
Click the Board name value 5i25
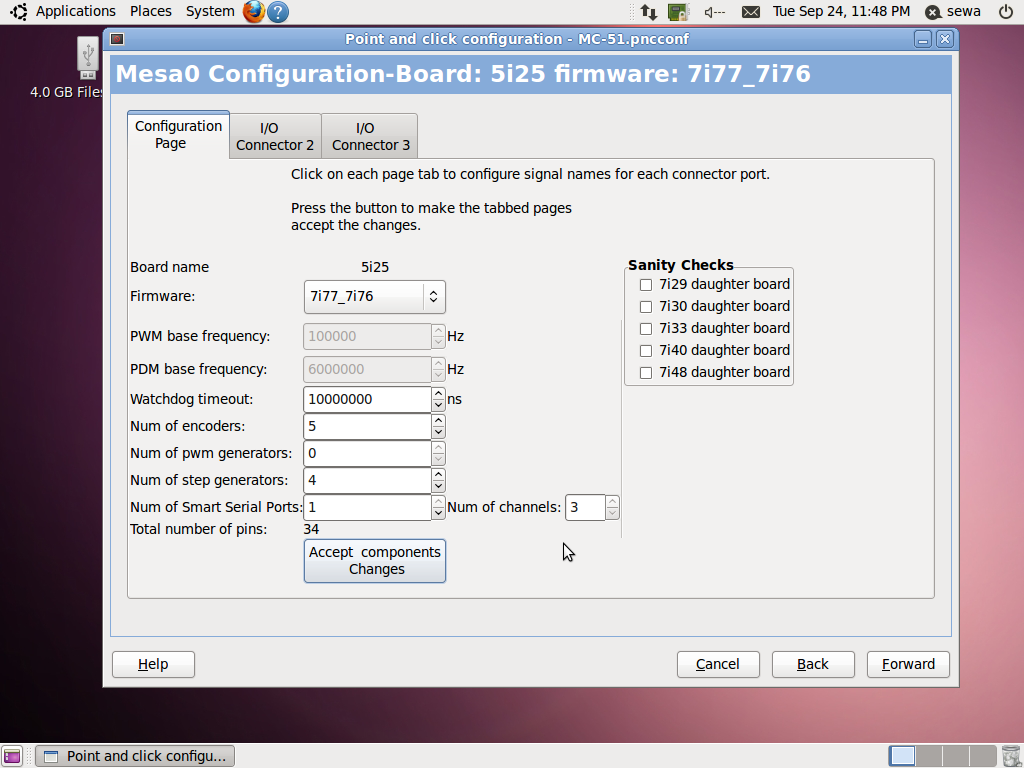click(375, 267)
